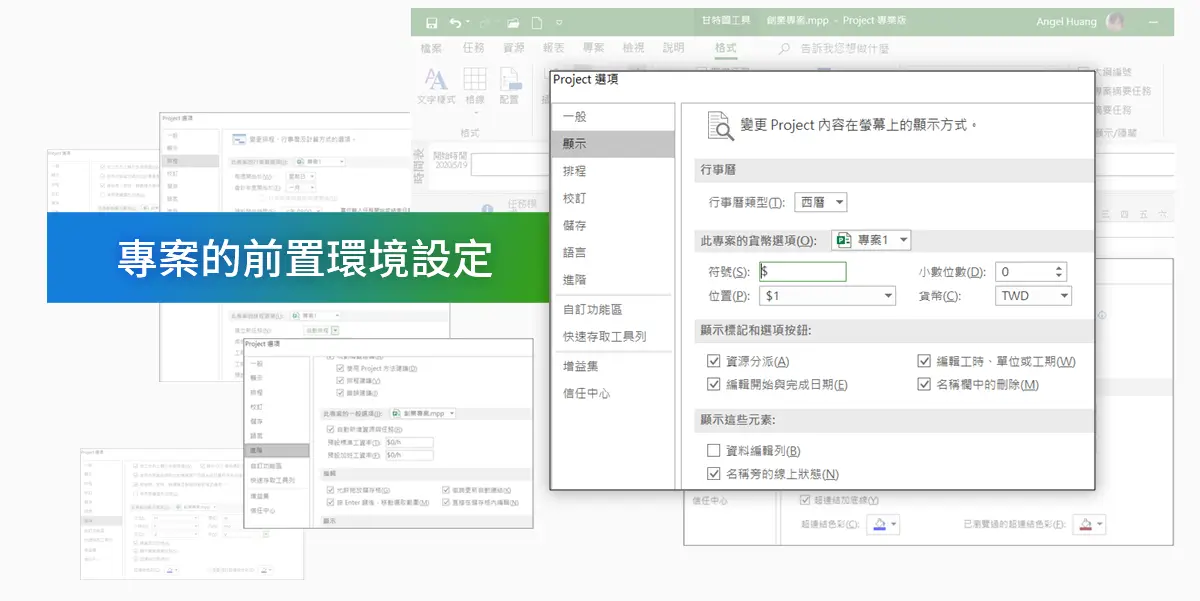The width and height of the screenshot is (1200, 601).
Task: Switch to the 檔案 ribbon tab
Action: pyautogui.click(x=432, y=48)
